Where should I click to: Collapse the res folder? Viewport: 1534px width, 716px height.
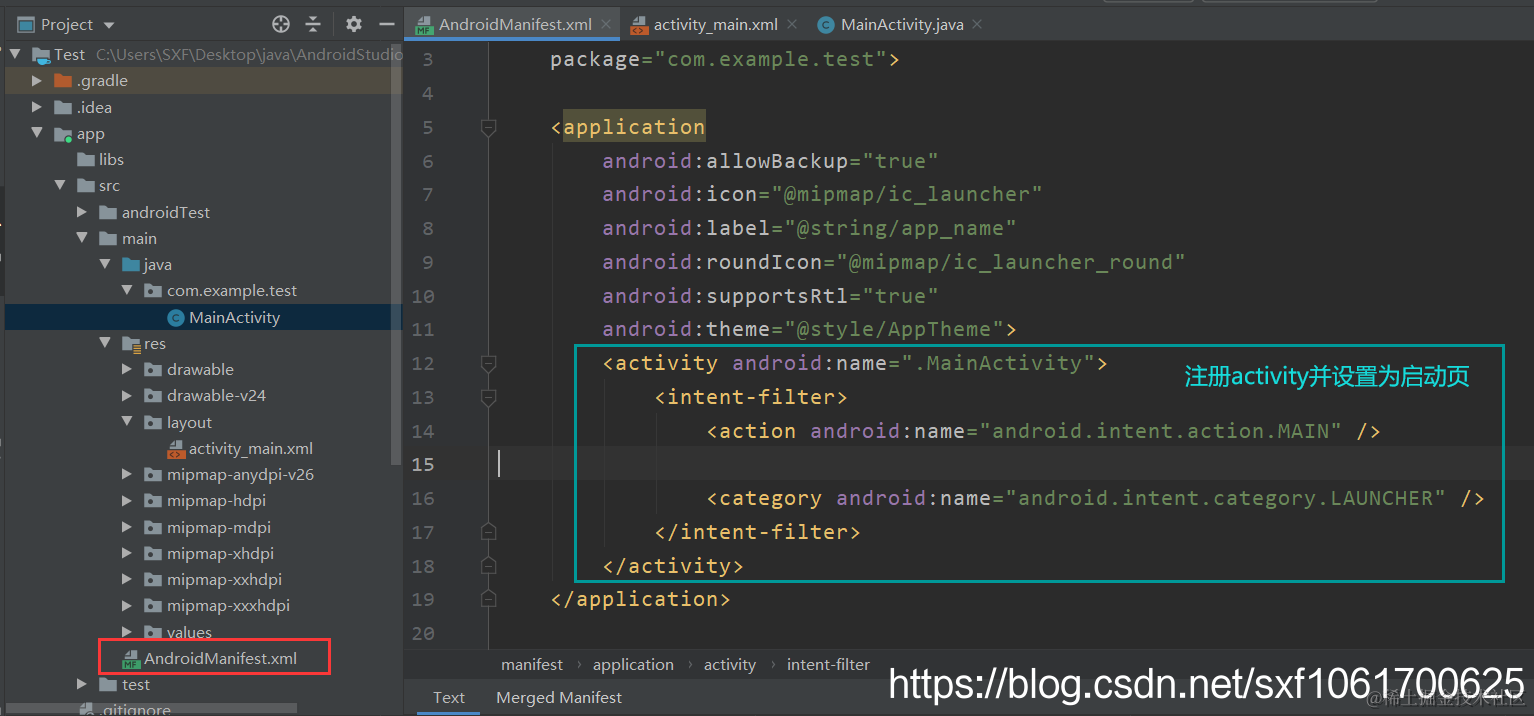[x=104, y=343]
